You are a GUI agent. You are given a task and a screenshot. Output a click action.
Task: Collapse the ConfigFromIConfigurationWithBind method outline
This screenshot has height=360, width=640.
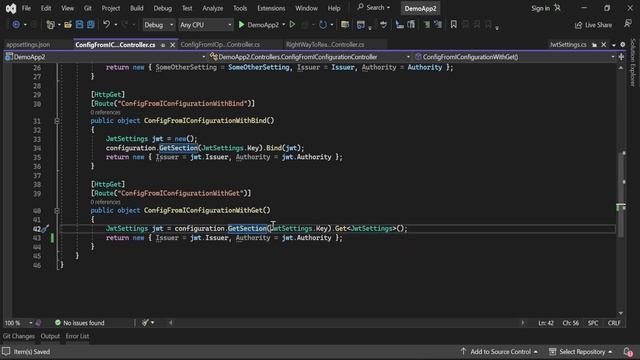[57, 121]
